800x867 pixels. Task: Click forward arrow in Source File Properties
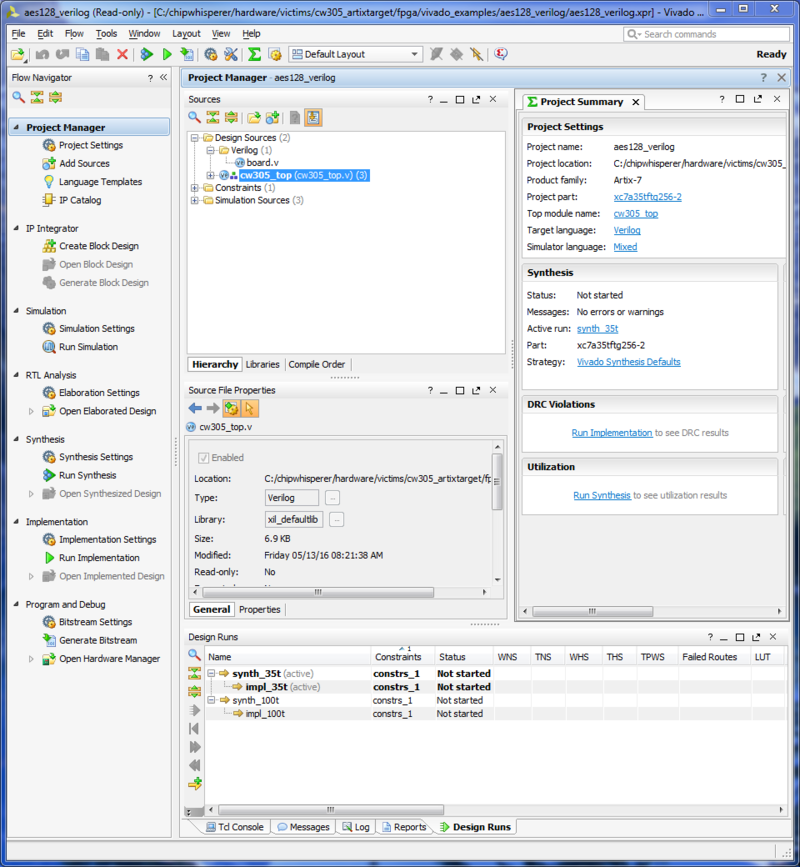point(213,408)
